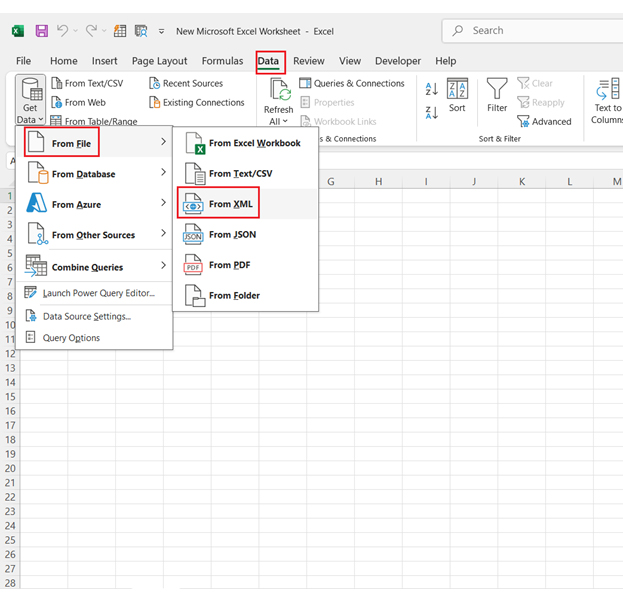The width and height of the screenshot is (623, 602).
Task: Open the Customize Quick Access Toolbar dropdown
Action: click(x=161, y=31)
